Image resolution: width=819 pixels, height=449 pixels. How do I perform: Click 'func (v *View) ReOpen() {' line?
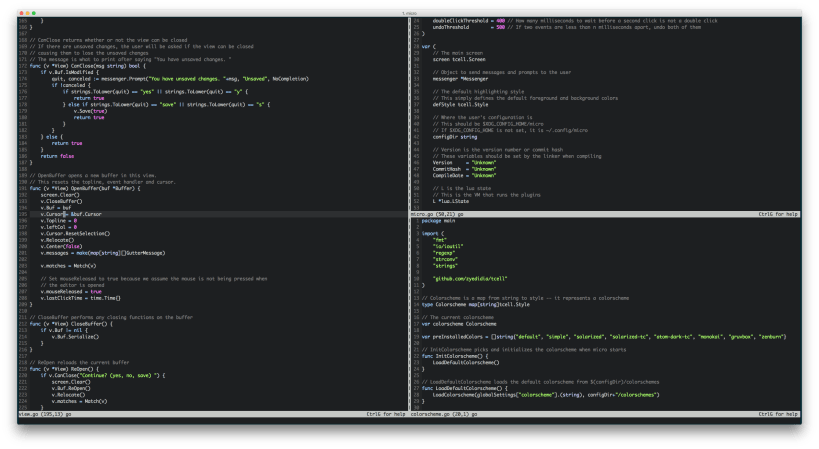pyautogui.click(x=64, y=369)
